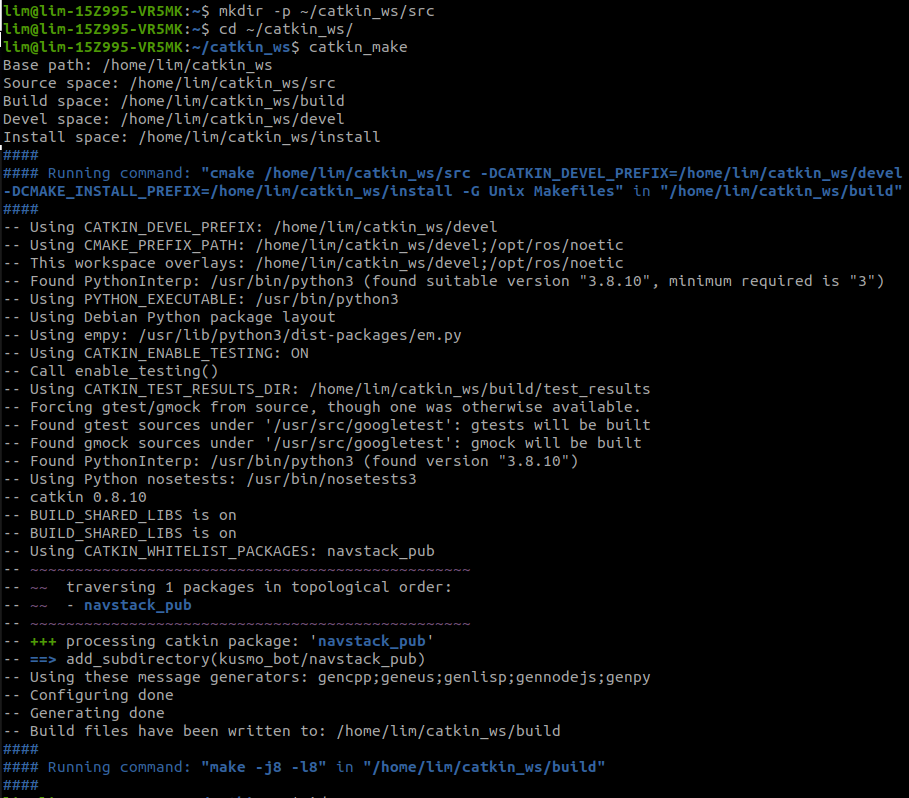This screenshot has height=798, width=909.
Task: Click 'processing catkin package' line
Action: click(219, 640)
